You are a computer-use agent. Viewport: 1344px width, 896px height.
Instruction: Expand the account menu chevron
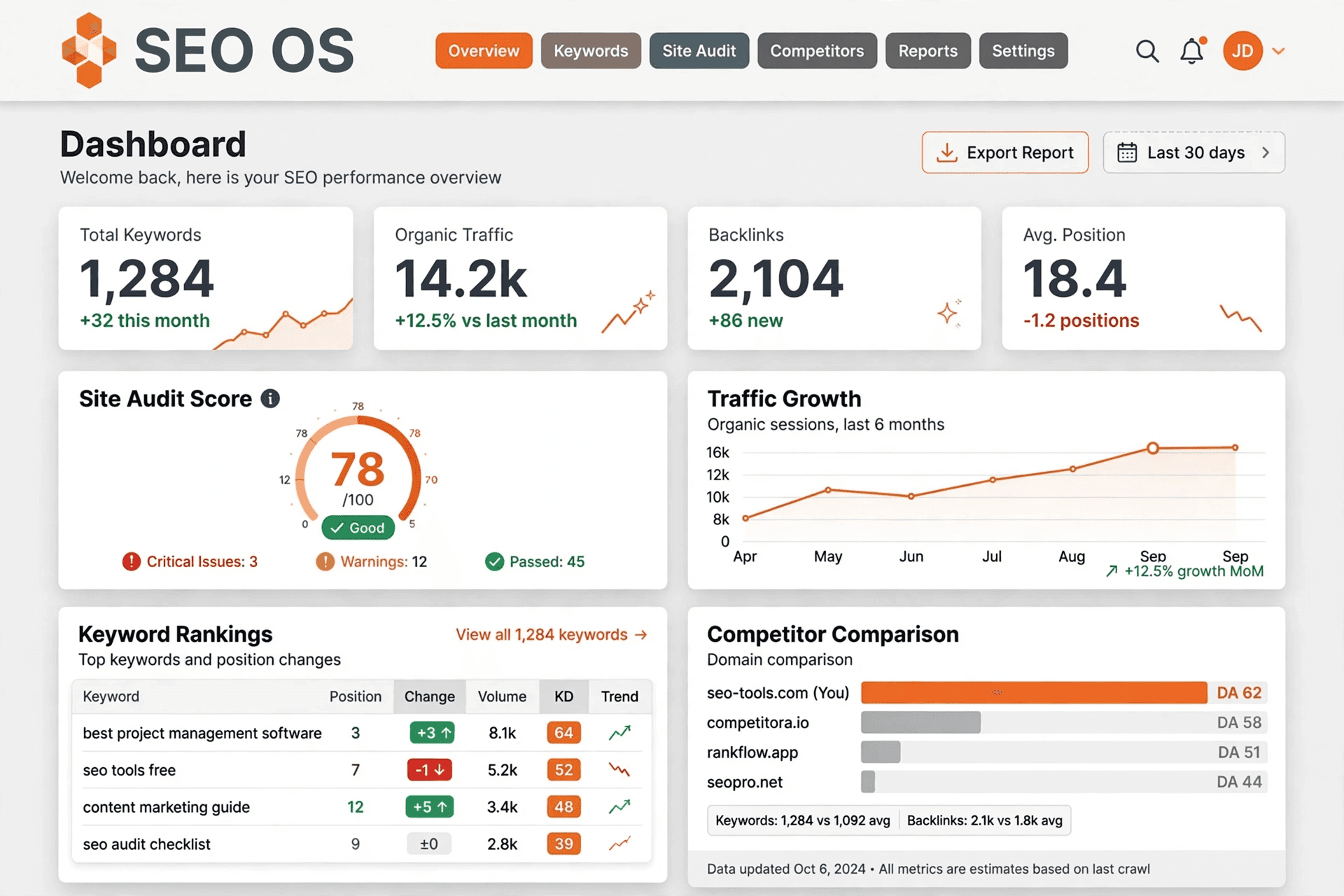[1278, 51]
